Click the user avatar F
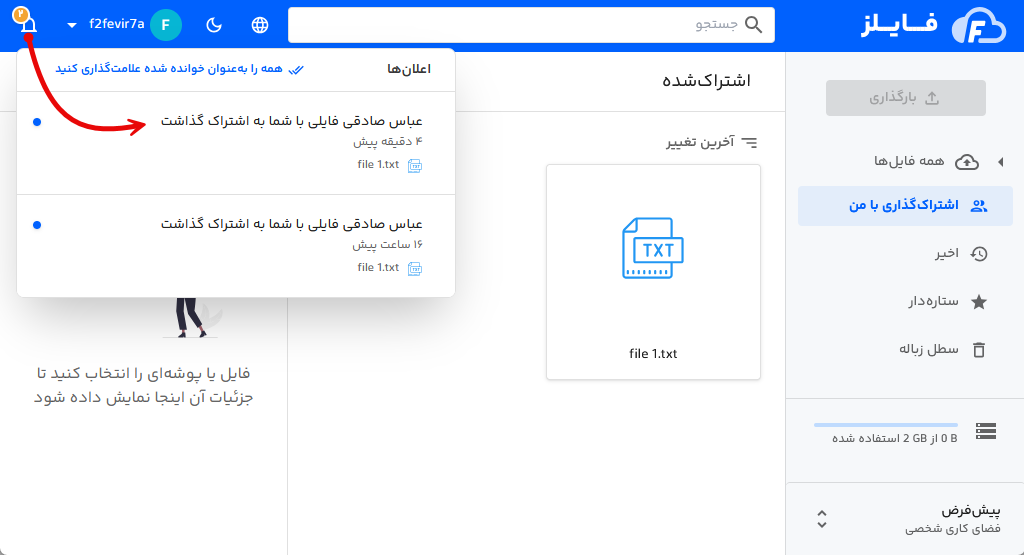The image size is (1024, 555). click(x=166, y=25)
